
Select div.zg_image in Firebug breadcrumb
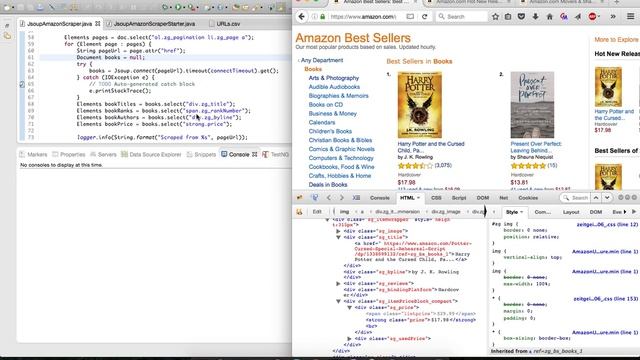[x=446, y=212]
